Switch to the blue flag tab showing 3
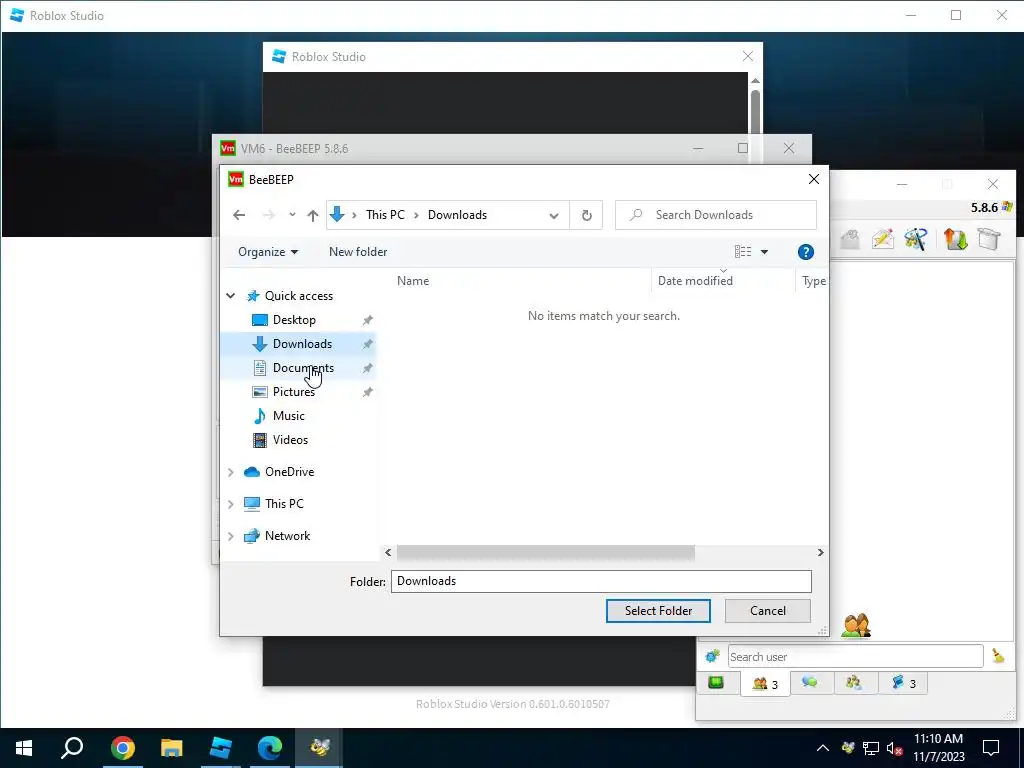The image size is (1024, 768). point(903,683)
